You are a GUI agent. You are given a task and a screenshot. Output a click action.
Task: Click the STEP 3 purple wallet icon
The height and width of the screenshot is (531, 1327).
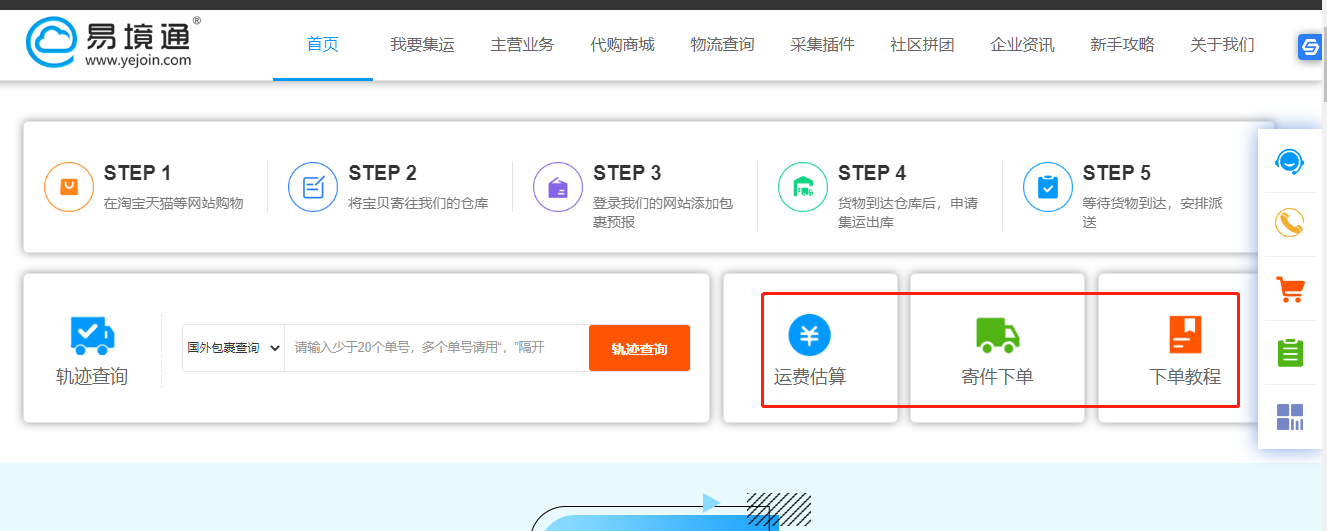click(558, 187)
